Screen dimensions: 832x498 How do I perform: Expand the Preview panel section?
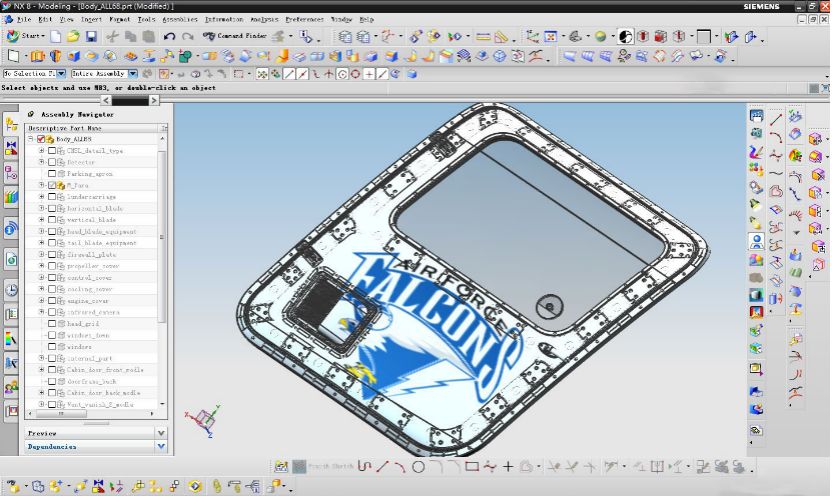(x=95, y=433)
